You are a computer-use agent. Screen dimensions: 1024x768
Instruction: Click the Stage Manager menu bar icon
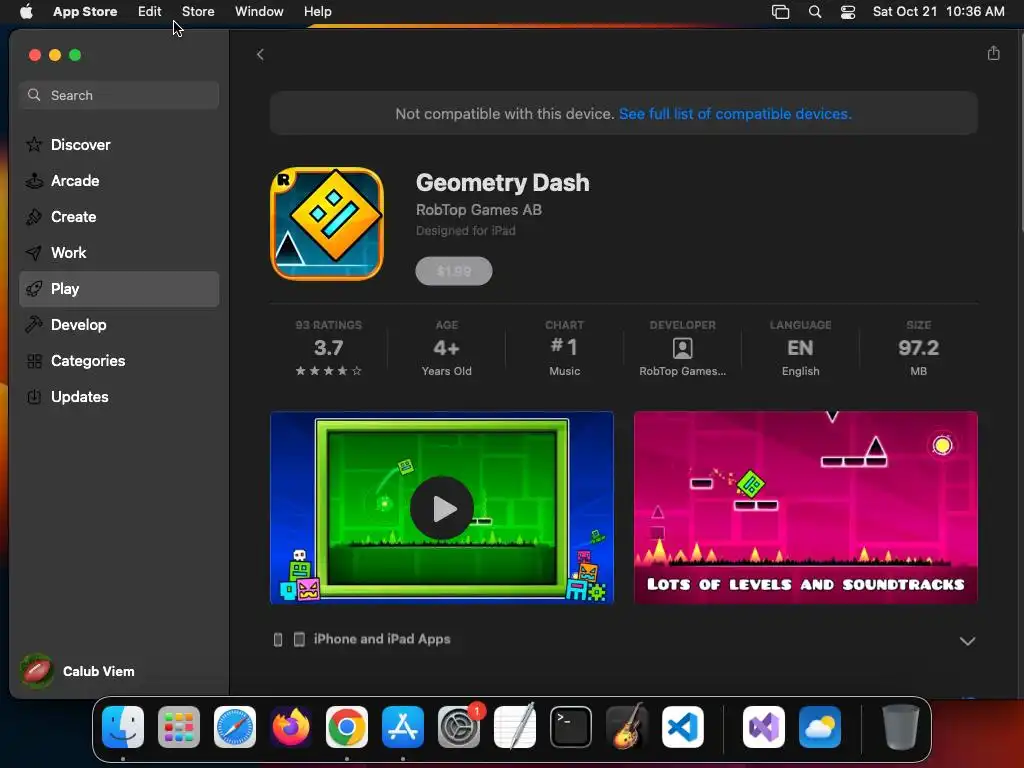point(780,12)
